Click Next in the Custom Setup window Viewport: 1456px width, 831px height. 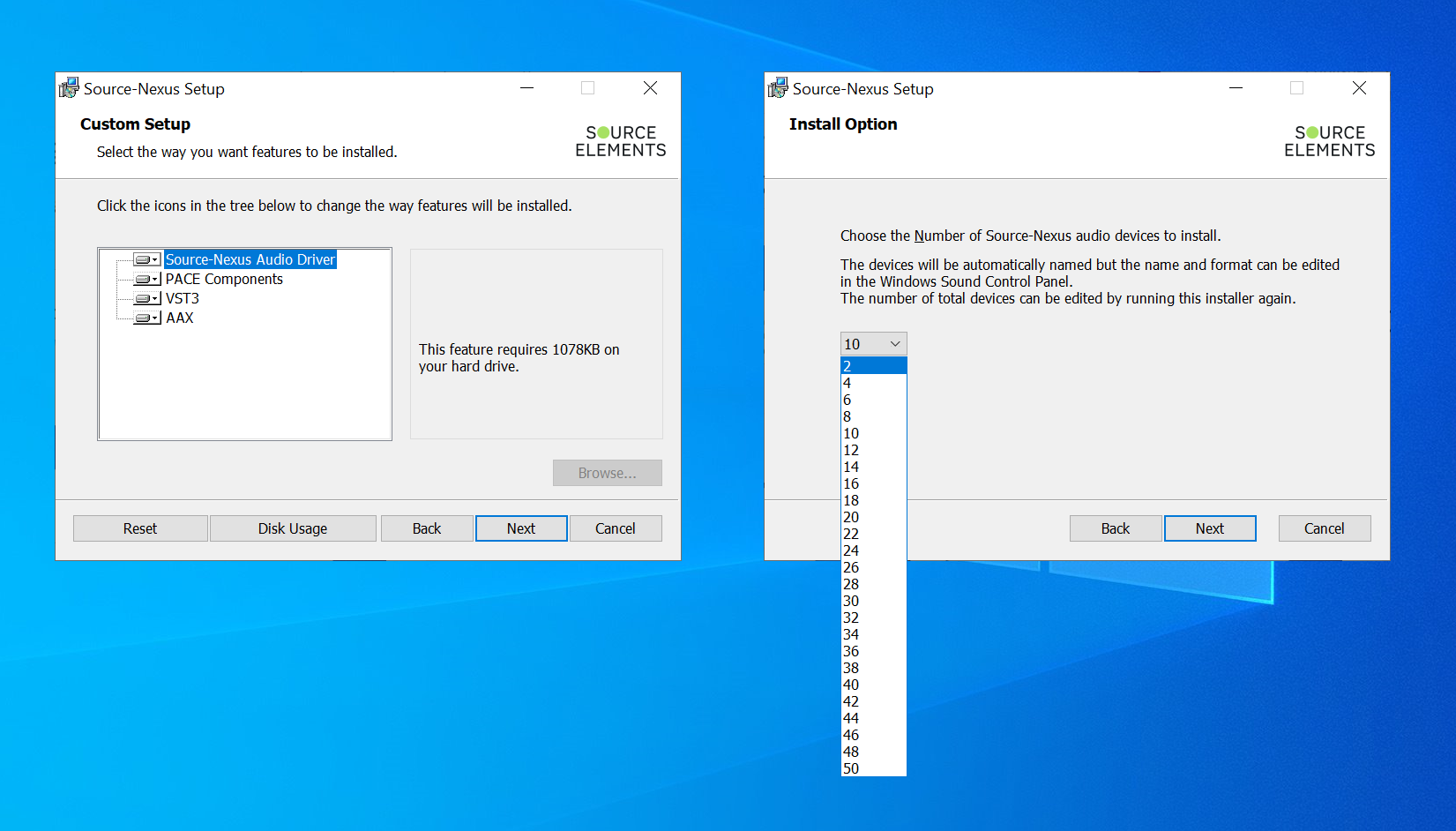pos(521,528)
